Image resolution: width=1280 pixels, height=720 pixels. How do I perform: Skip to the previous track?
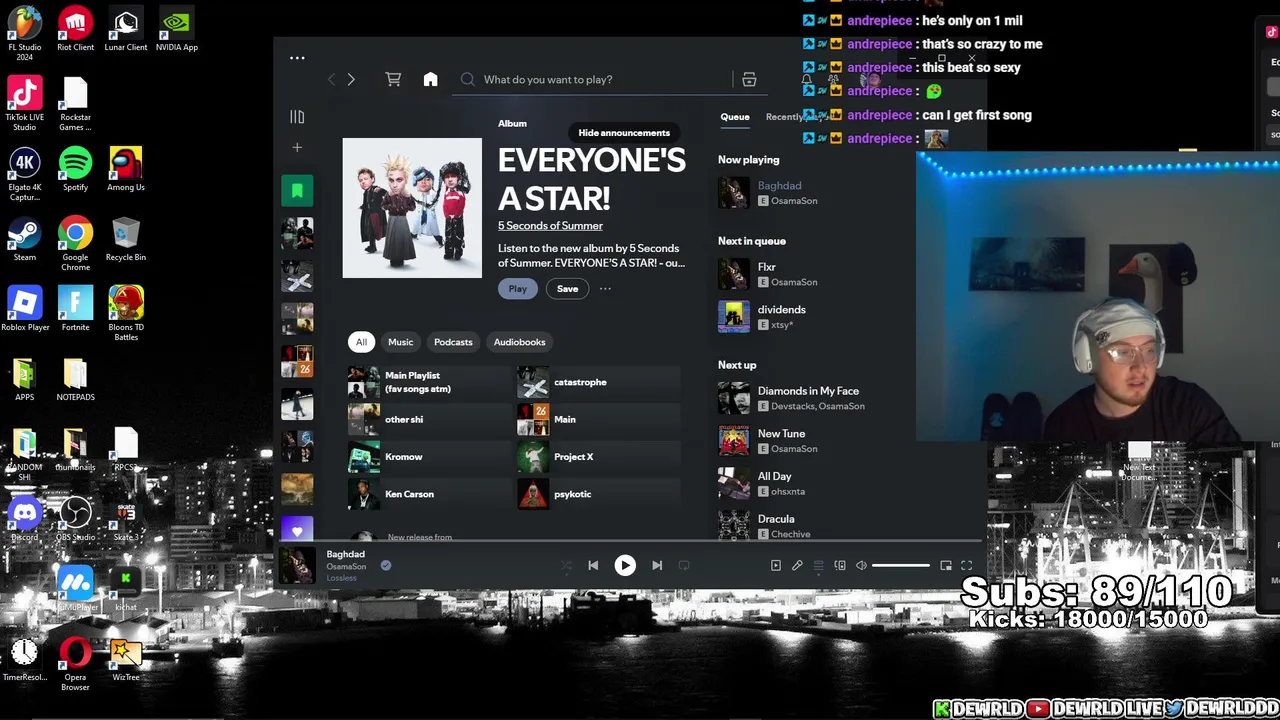click(x=593, y=566)
